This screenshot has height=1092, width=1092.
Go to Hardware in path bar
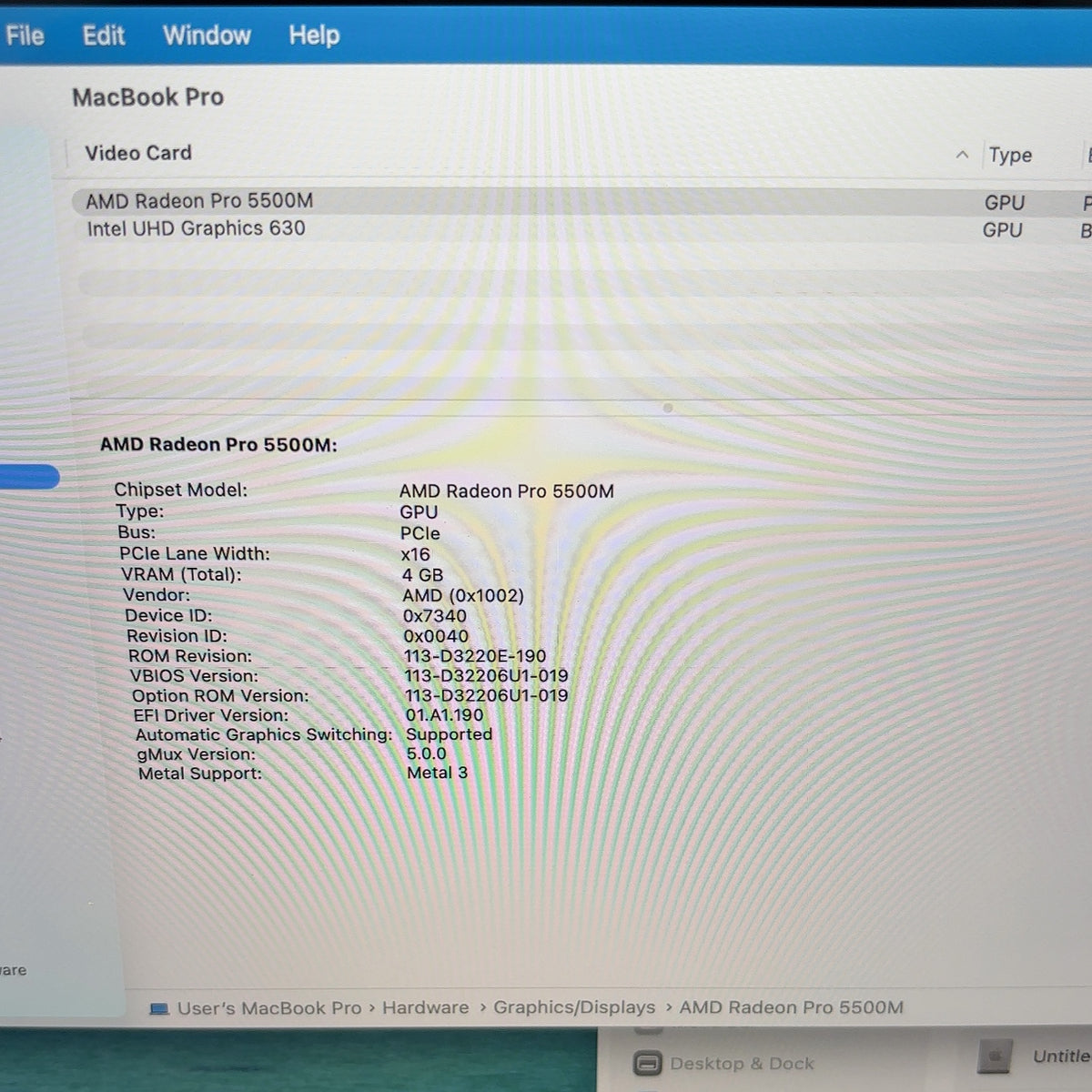coord(425,1007)
